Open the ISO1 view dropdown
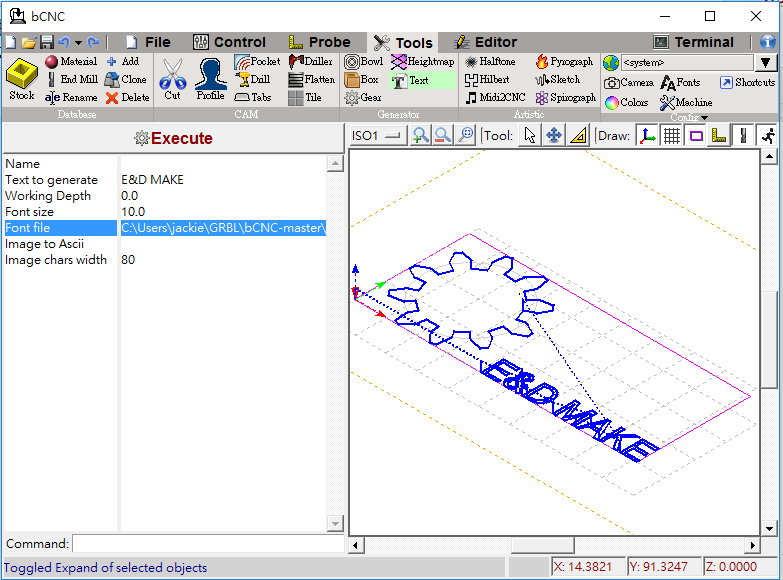The width and height of the screenshot is (783, 580). [378, 136]
